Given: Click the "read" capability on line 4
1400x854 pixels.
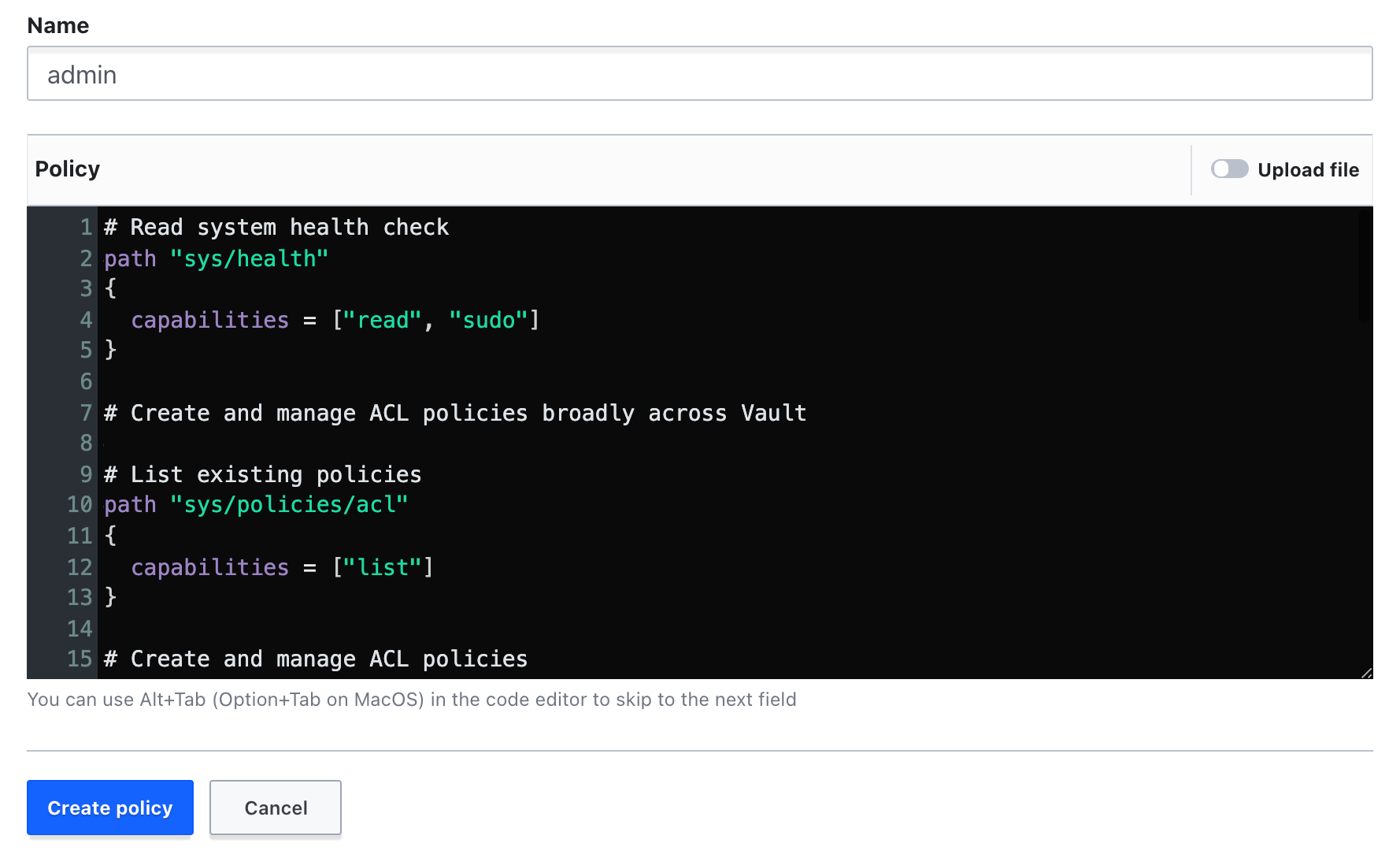Looking at the screenshot, I should pos(383,320).
